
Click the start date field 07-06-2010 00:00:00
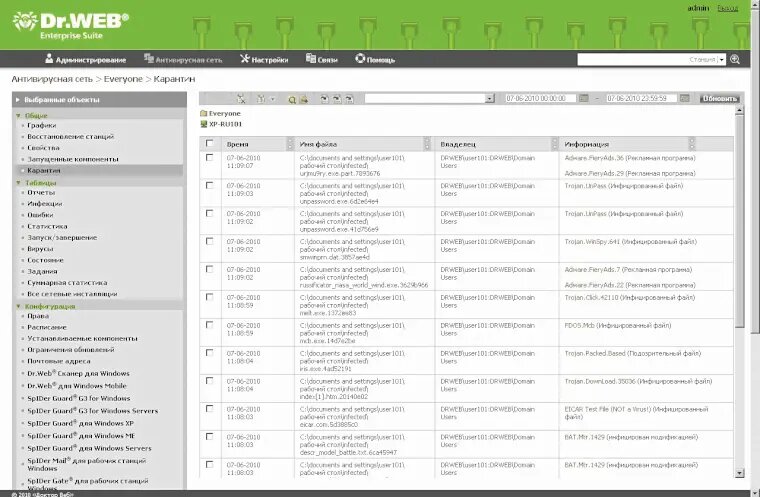[x=540, y=98]
